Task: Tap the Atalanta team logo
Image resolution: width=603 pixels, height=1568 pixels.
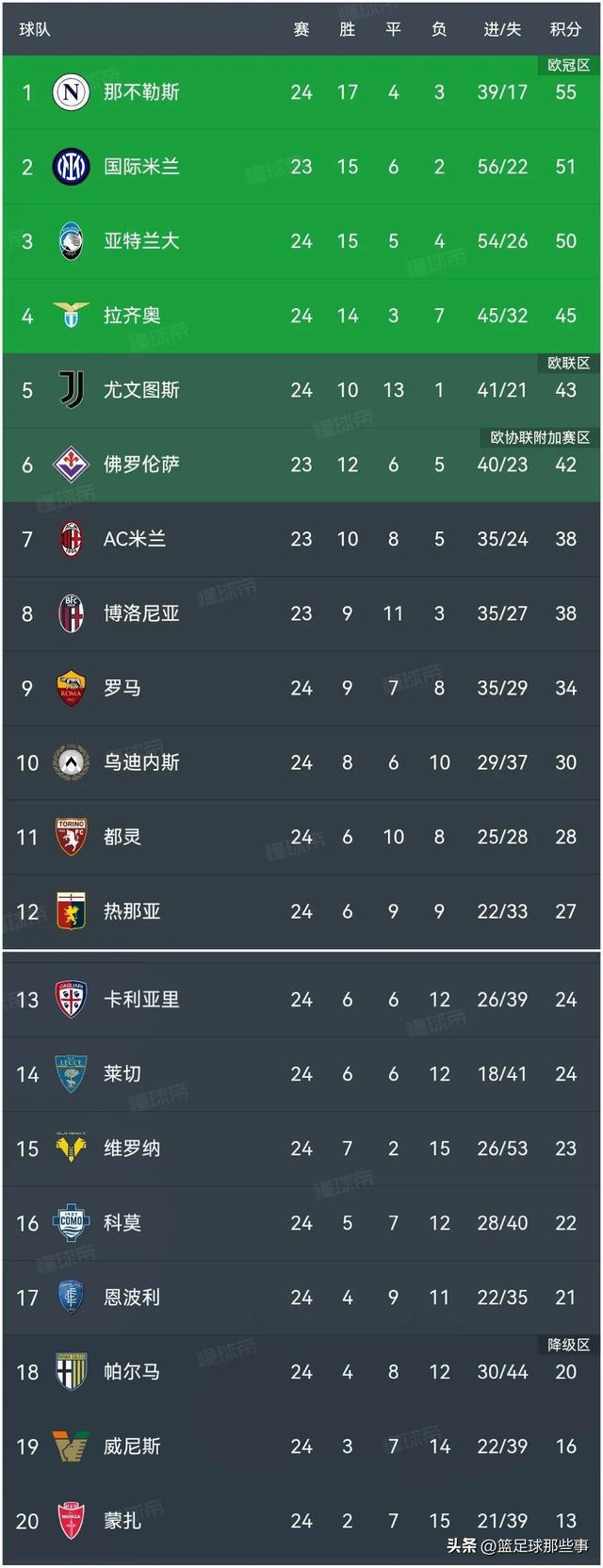Action: 71,241
